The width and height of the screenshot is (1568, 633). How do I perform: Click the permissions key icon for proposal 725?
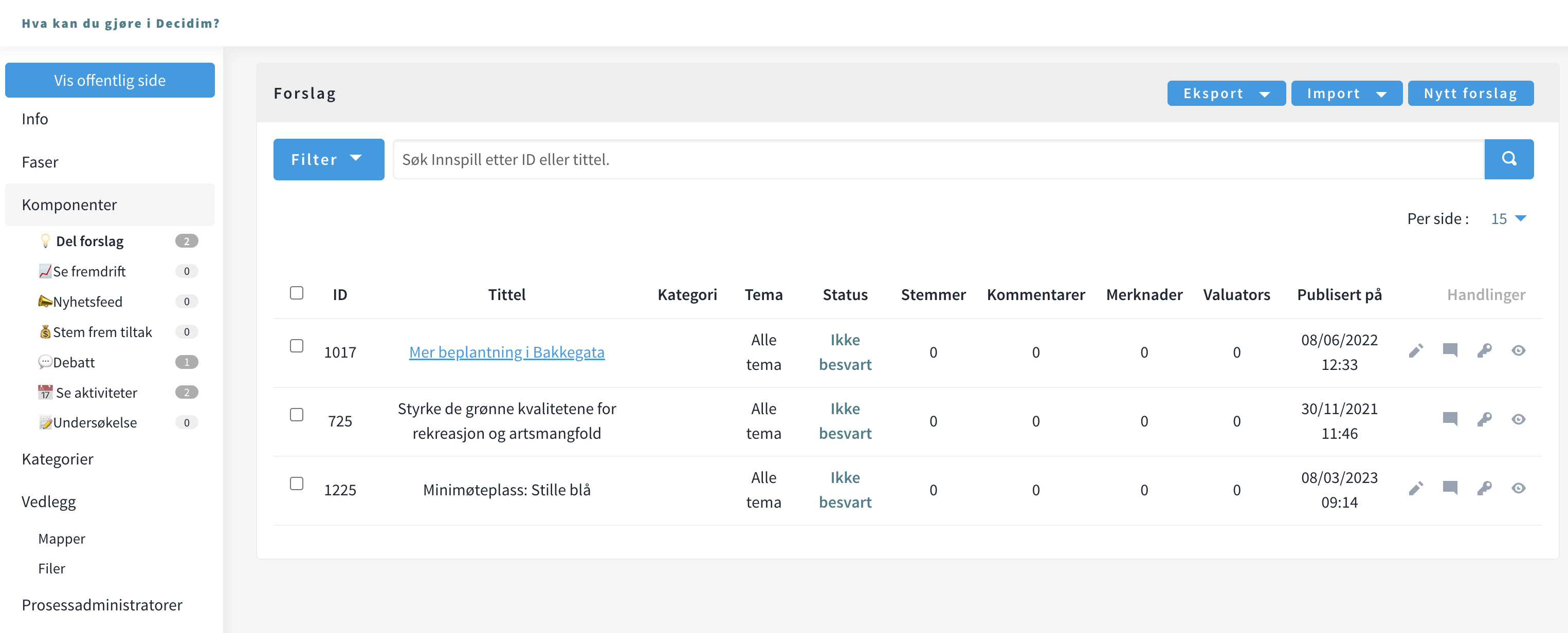coord(1484,420)
